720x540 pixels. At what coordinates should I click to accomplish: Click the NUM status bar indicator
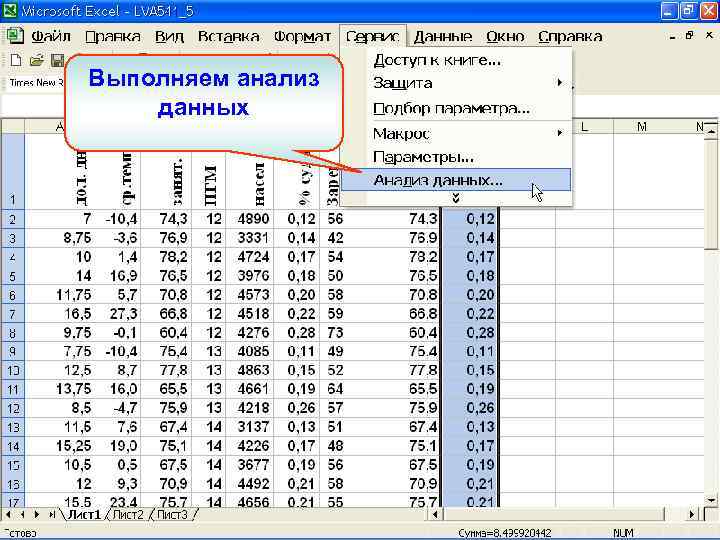[623, 533]
